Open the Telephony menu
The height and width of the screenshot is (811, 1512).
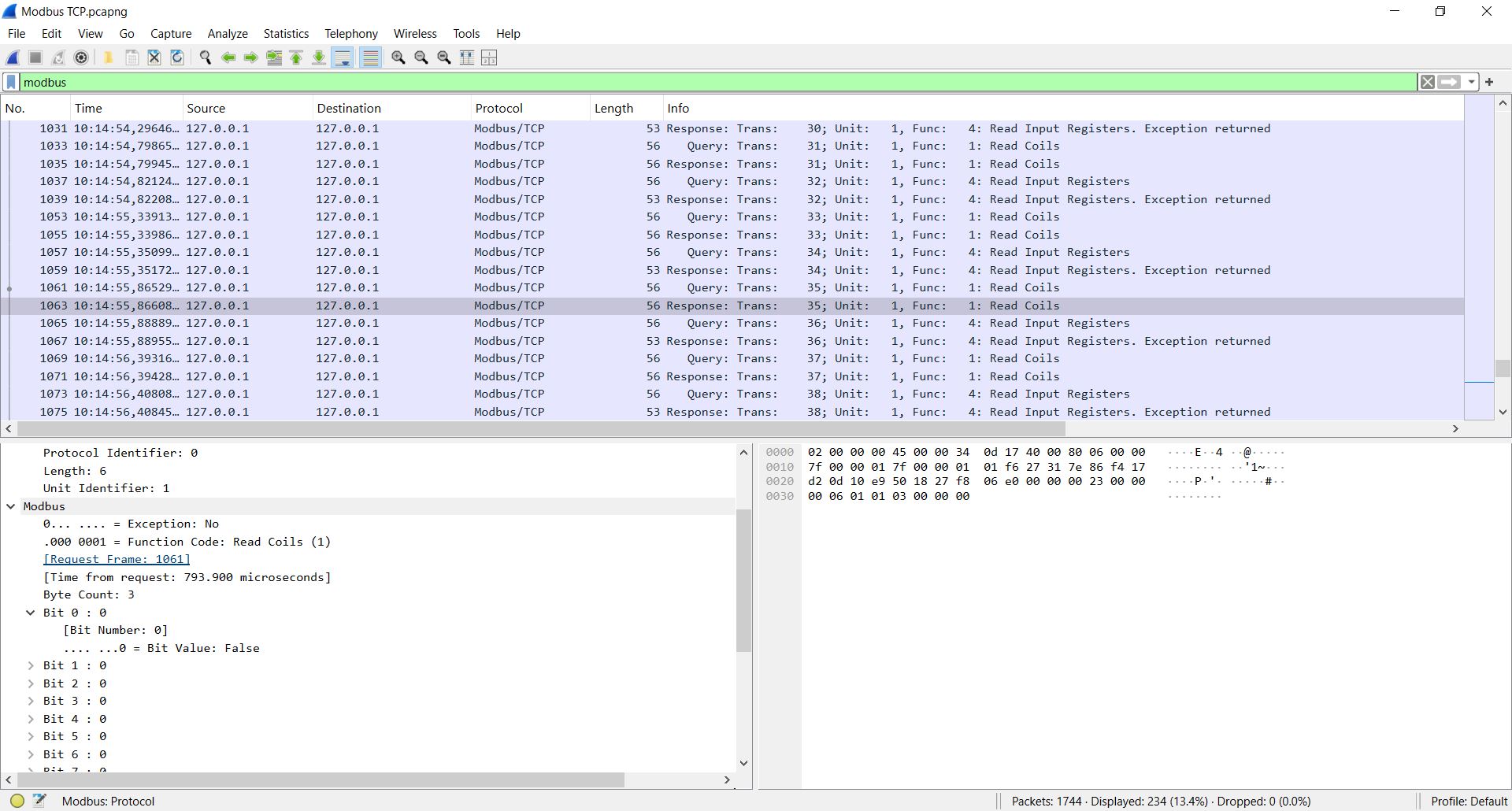351,33
